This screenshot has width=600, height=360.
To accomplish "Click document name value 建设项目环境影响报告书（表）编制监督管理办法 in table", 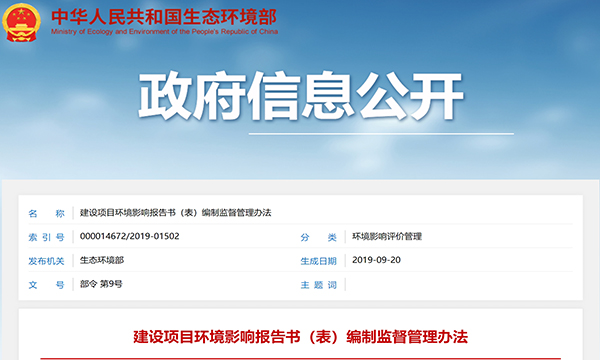I will tap(175, 213).
